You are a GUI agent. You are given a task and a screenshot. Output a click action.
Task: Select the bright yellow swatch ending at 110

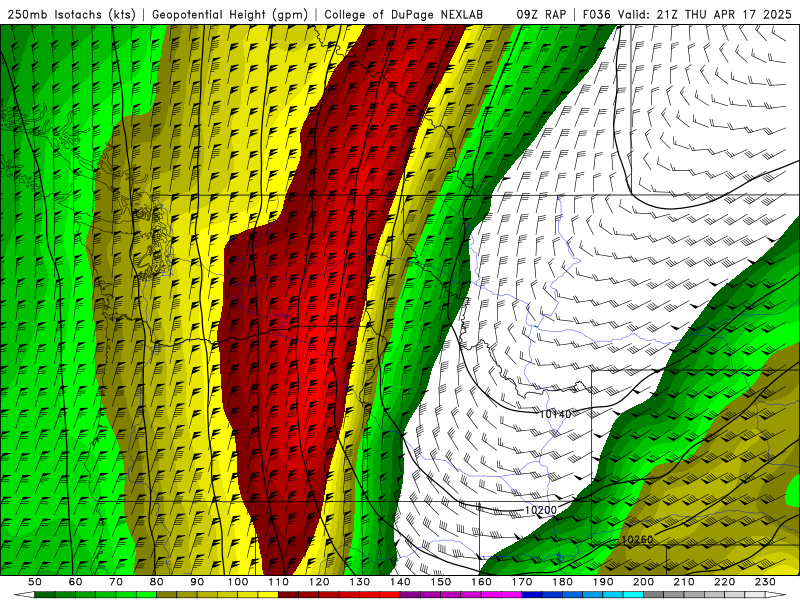(x=268, y=595)
